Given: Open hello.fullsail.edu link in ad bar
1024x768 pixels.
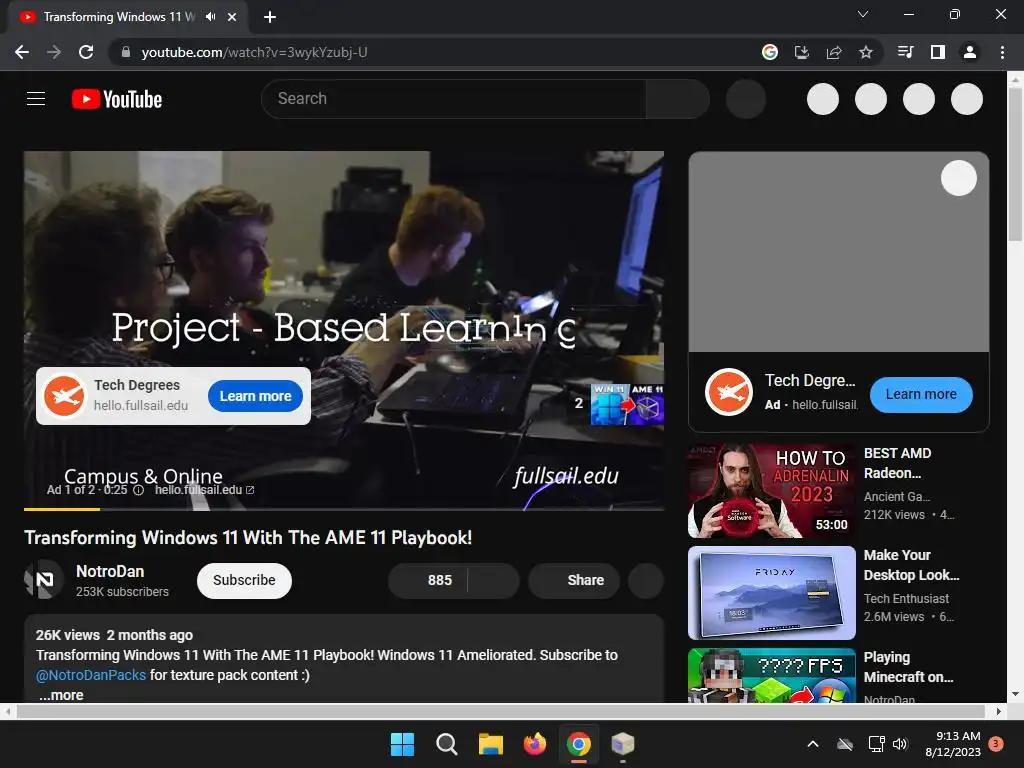Looking at the screenshot, I should click(204, 490).
